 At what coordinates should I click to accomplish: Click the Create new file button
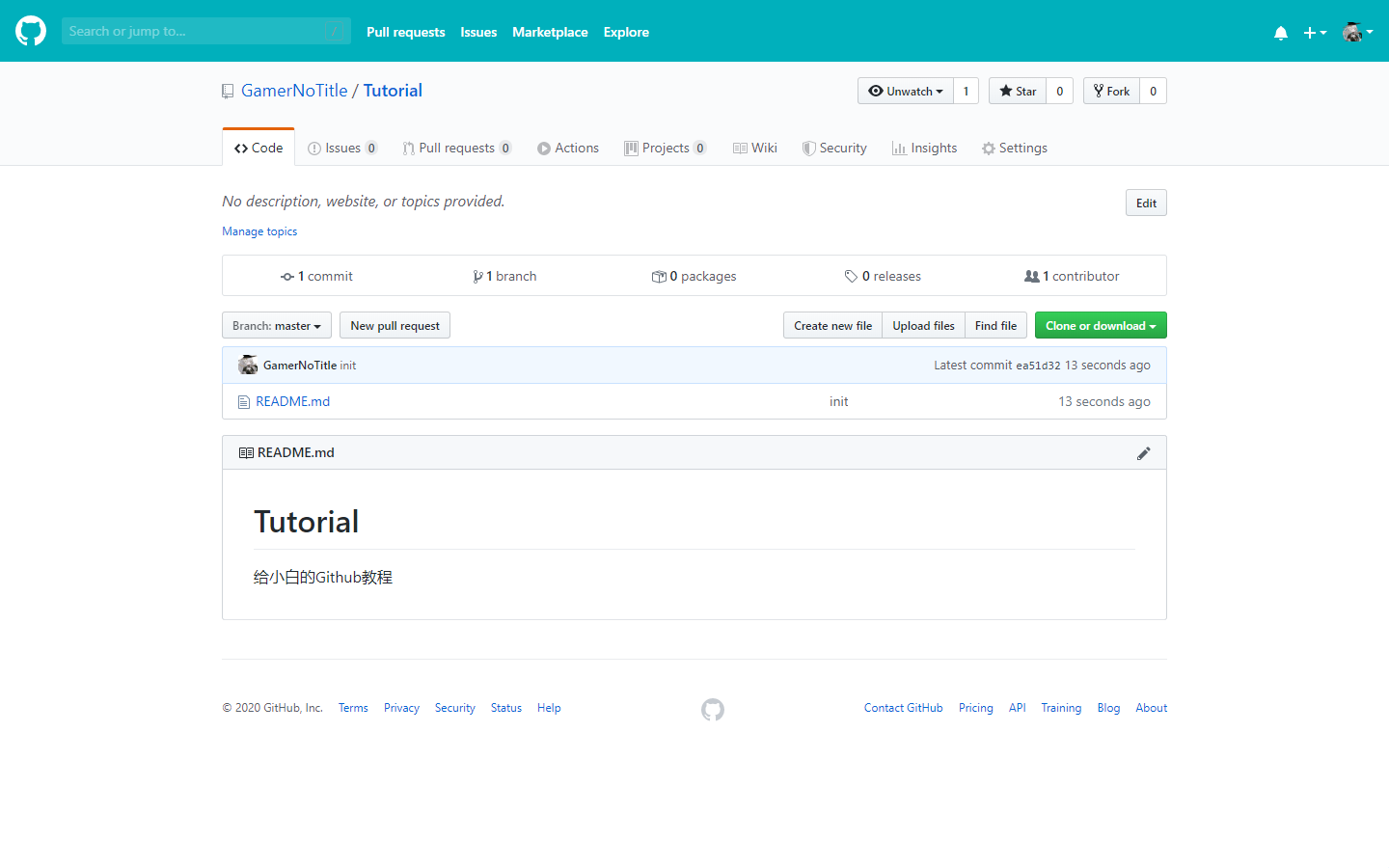click(x=832, y=326)
